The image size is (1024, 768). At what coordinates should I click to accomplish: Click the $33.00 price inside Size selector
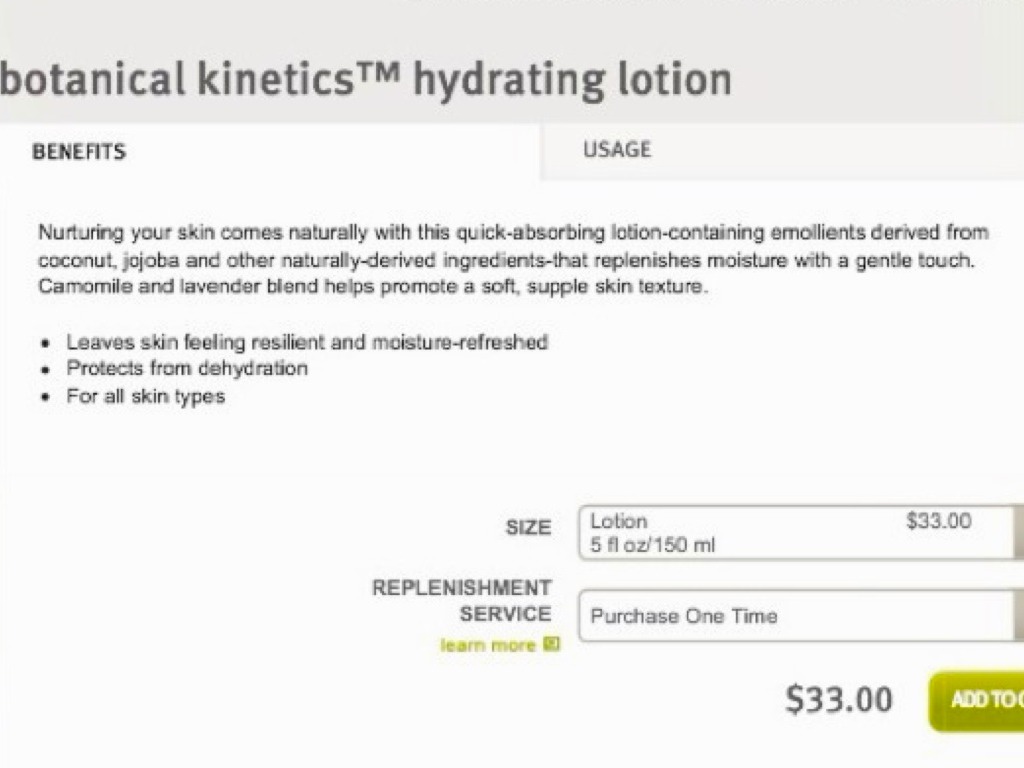click(938, 521)
